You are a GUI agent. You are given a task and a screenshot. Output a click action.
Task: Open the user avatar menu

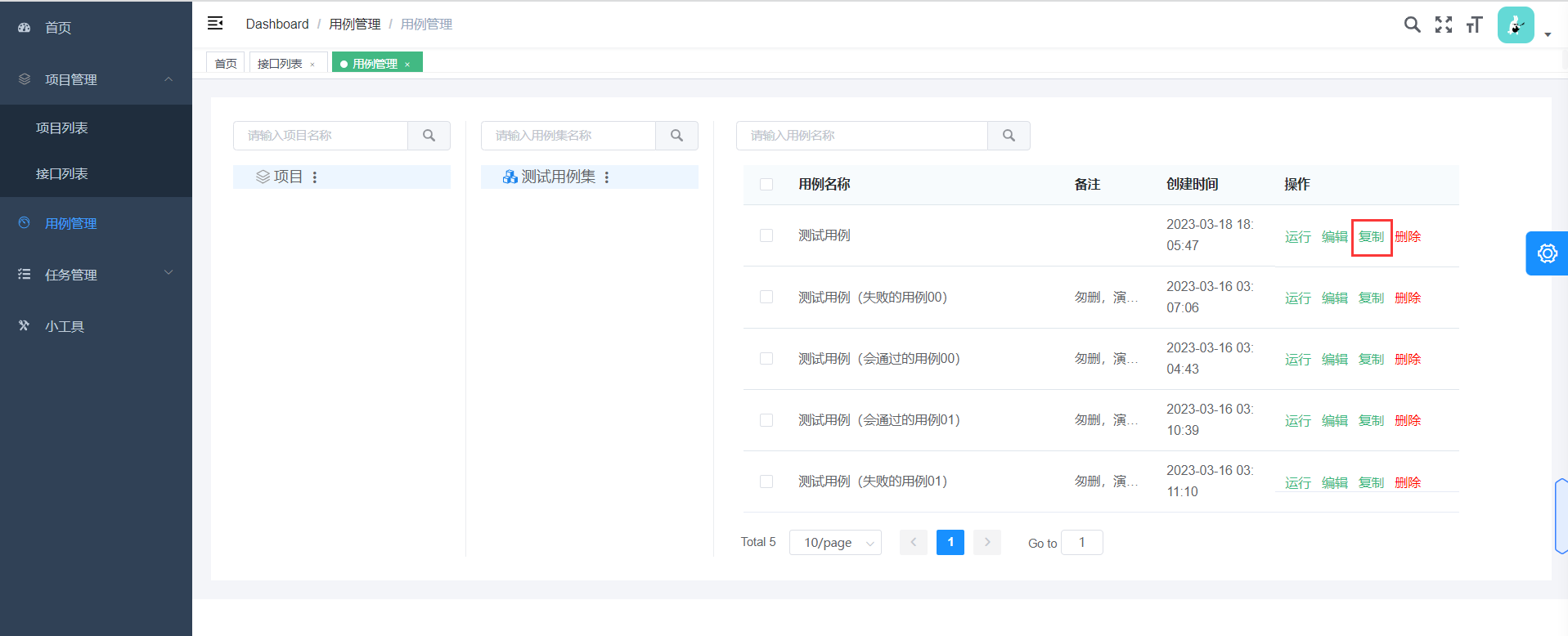(x=1516, y=25)
